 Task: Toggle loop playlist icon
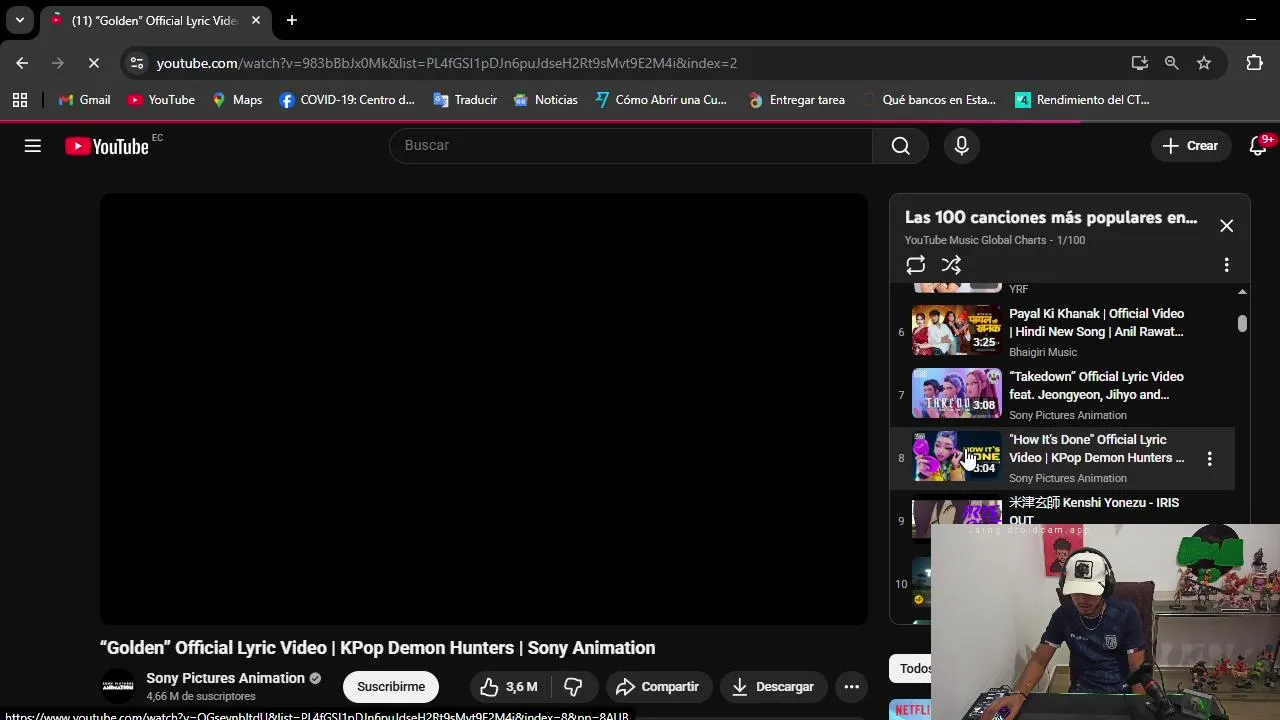(x=915, y=265)
